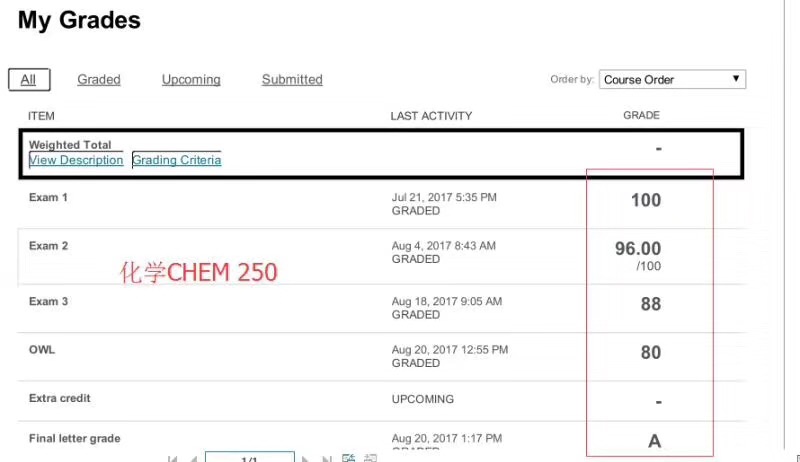Click the fit-page icon beside pagination
Image resolution: width=800 pixels, height=462 pixels.
tap(348, 457)
